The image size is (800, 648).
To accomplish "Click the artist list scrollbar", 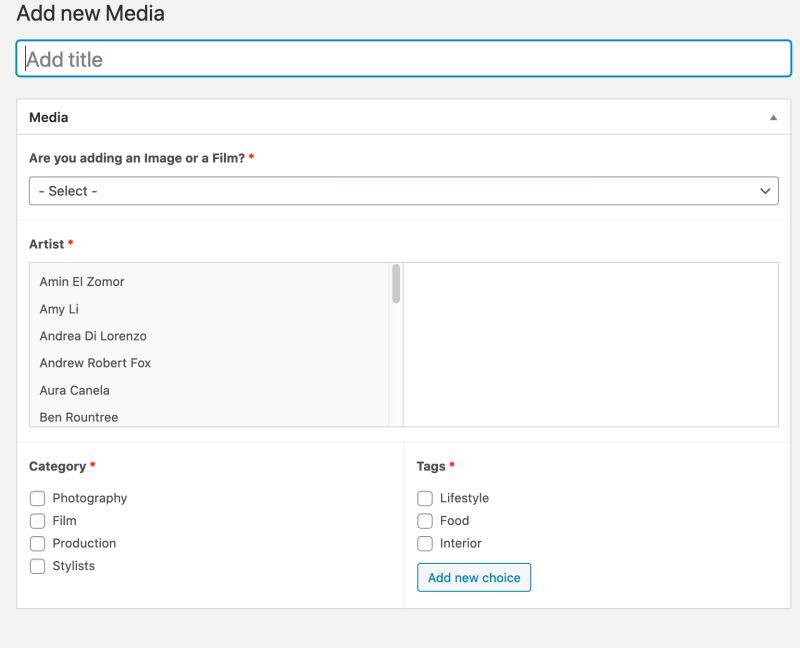I will (396, 284).
